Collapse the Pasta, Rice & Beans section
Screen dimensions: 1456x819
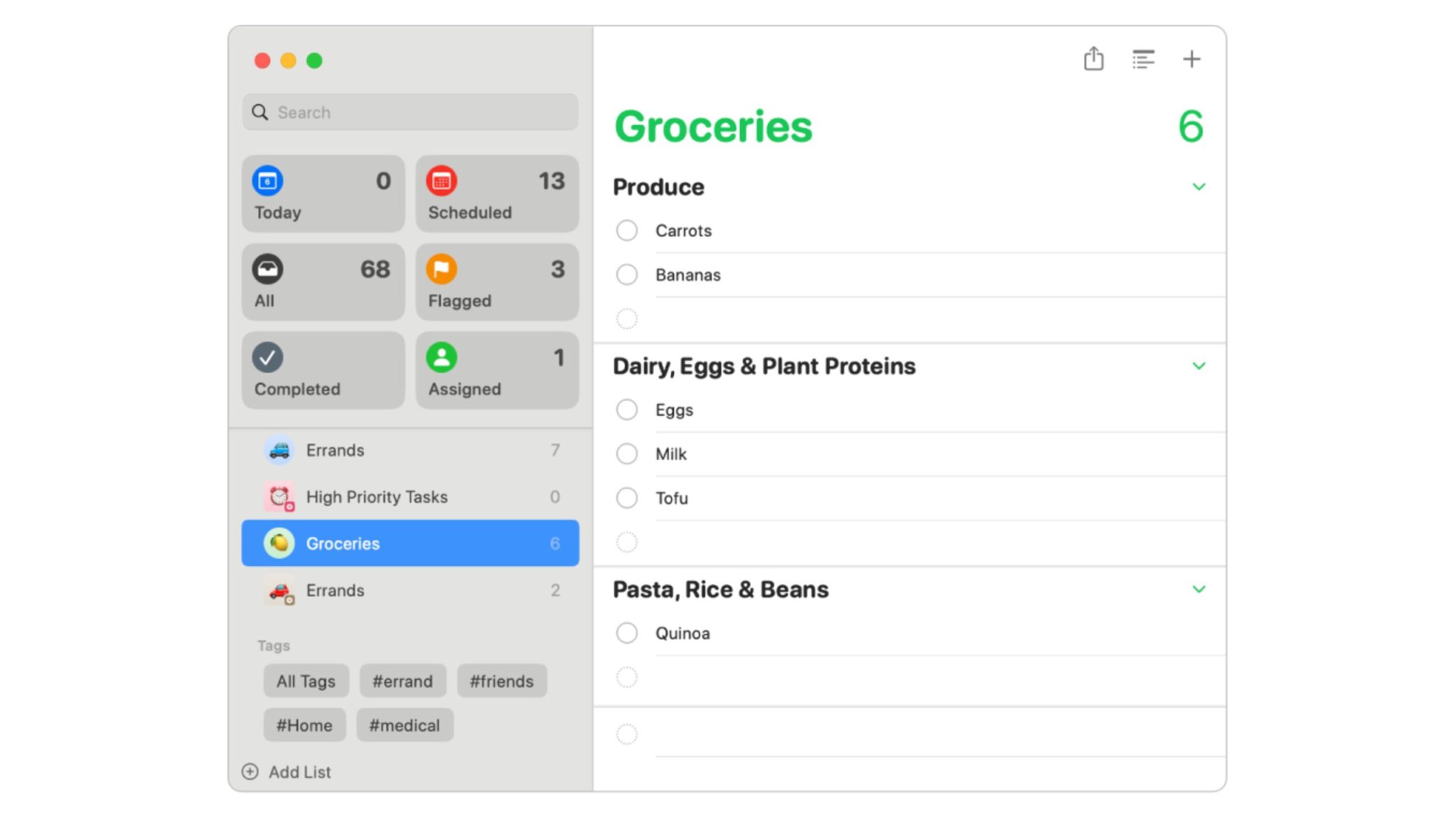tap(1199, 589)
